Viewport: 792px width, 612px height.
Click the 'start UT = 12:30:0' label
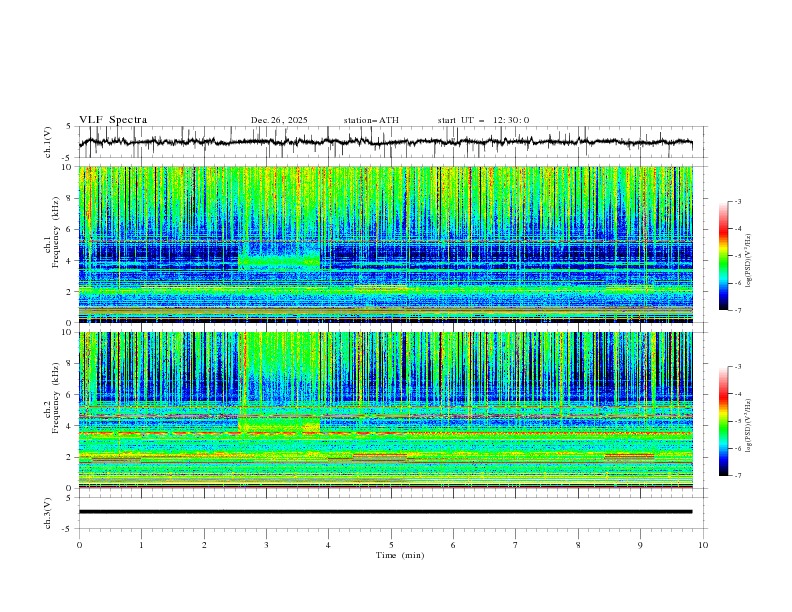coord(483,120)
